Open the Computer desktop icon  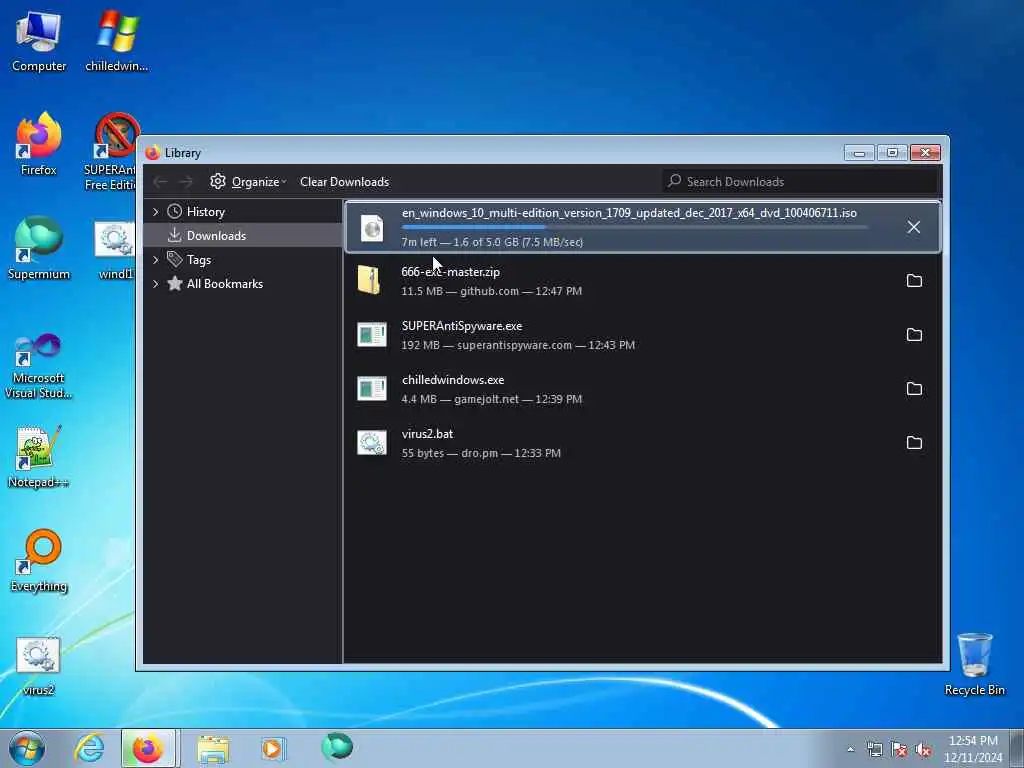pyautogui.click(x=39, y=42)
